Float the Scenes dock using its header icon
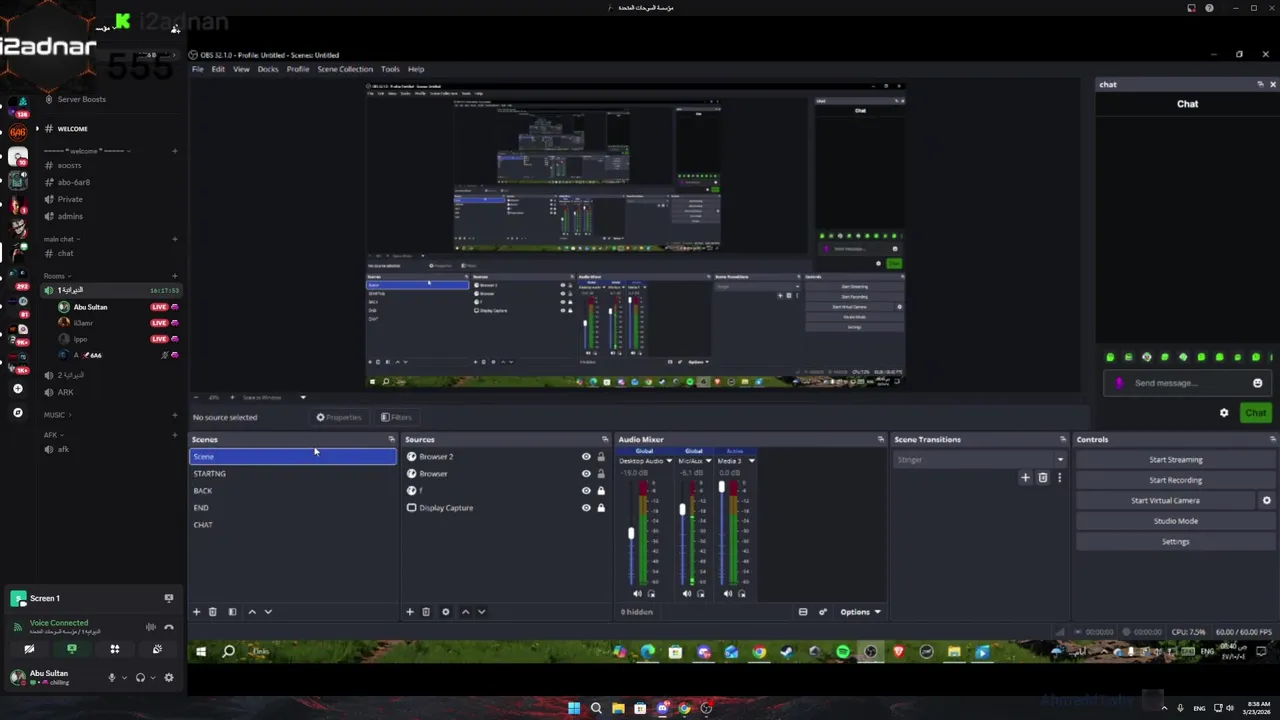Image resolution: width=1280 pixels, height=720 pixels. 391,439
